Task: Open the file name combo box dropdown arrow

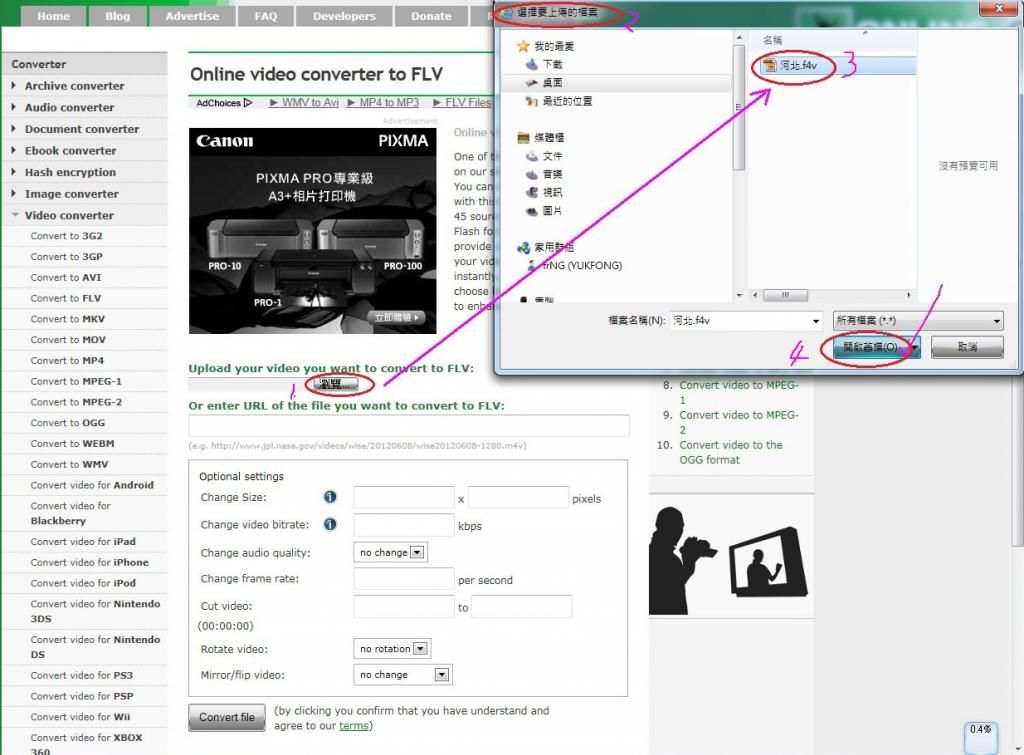Action: point(816,321)
